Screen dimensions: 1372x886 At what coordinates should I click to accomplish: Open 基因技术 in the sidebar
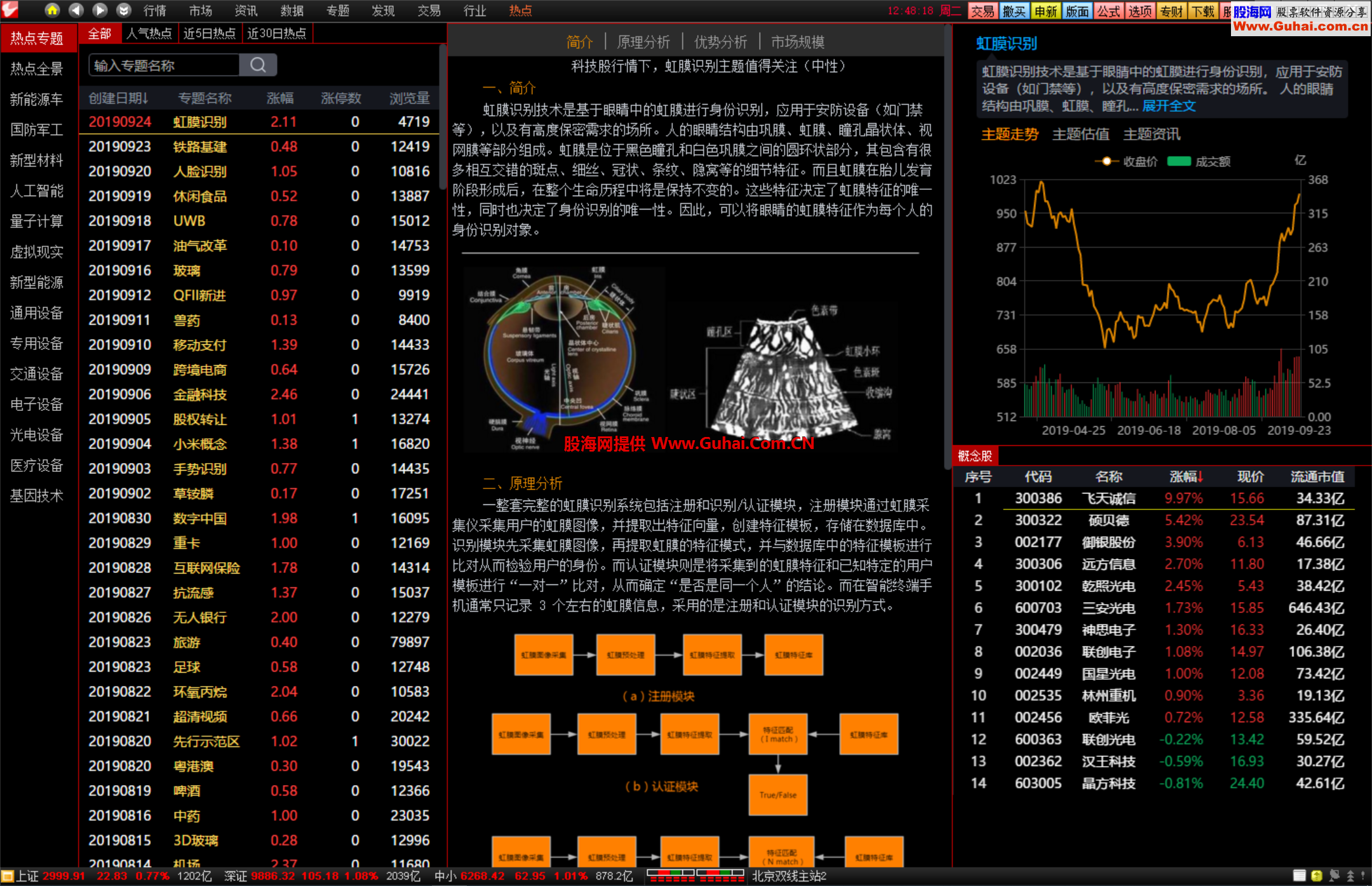click(x=37, y=495)
